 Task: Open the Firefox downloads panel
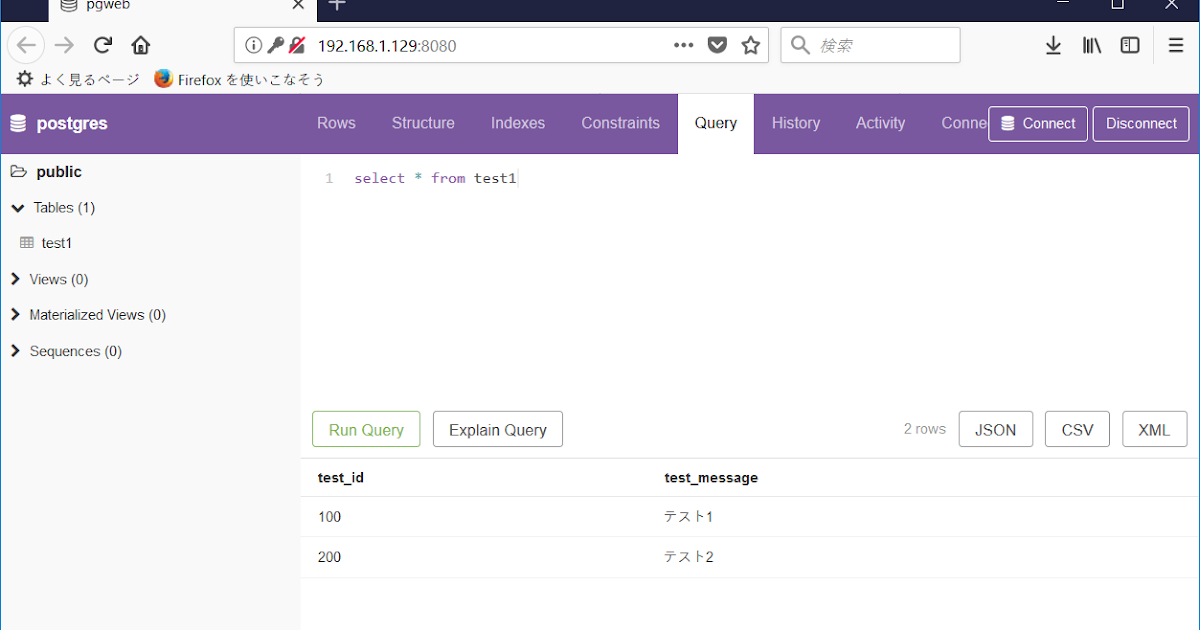(x=1052, y=45)
